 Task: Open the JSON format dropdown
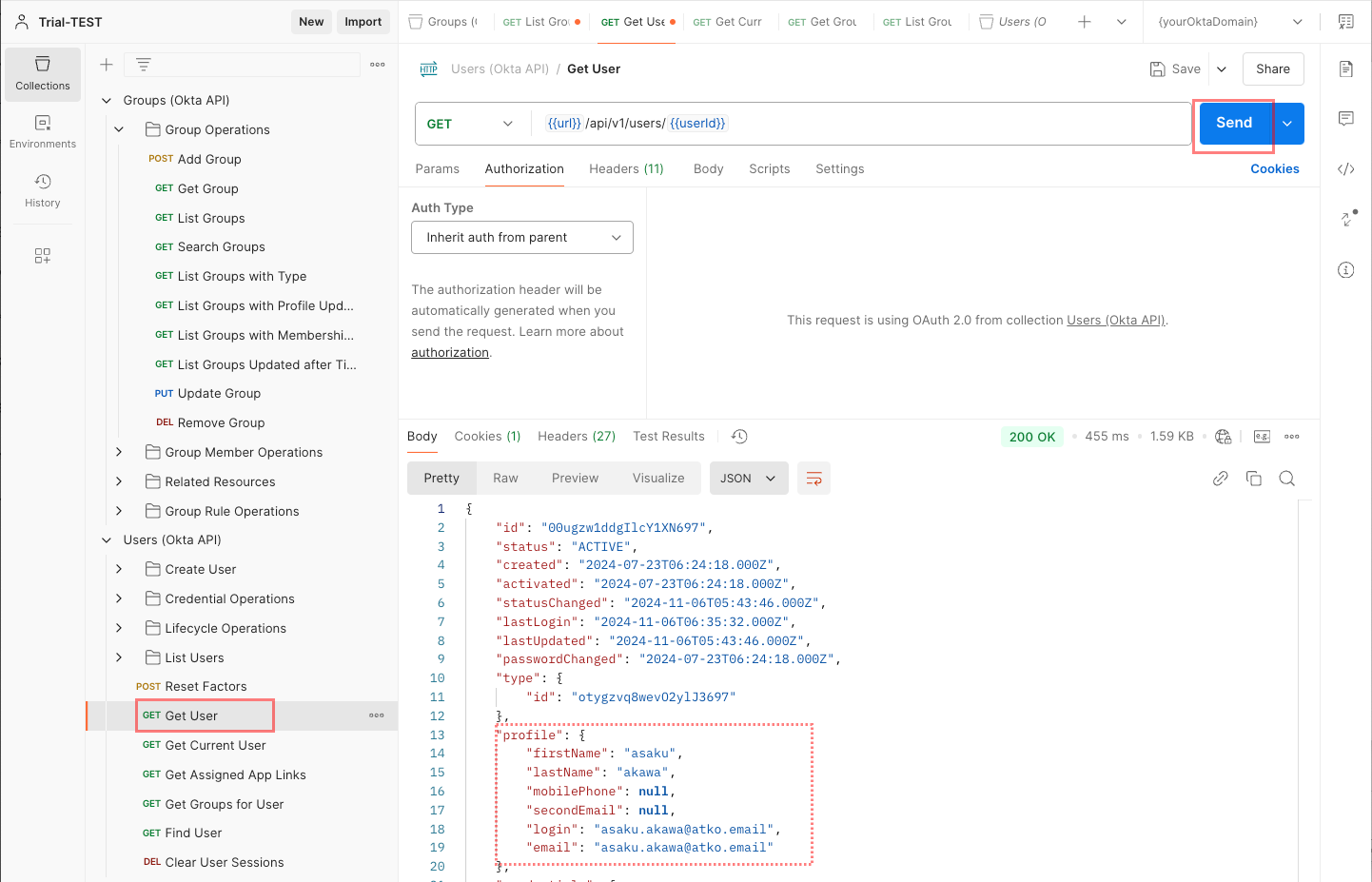(x=748, y=479)
